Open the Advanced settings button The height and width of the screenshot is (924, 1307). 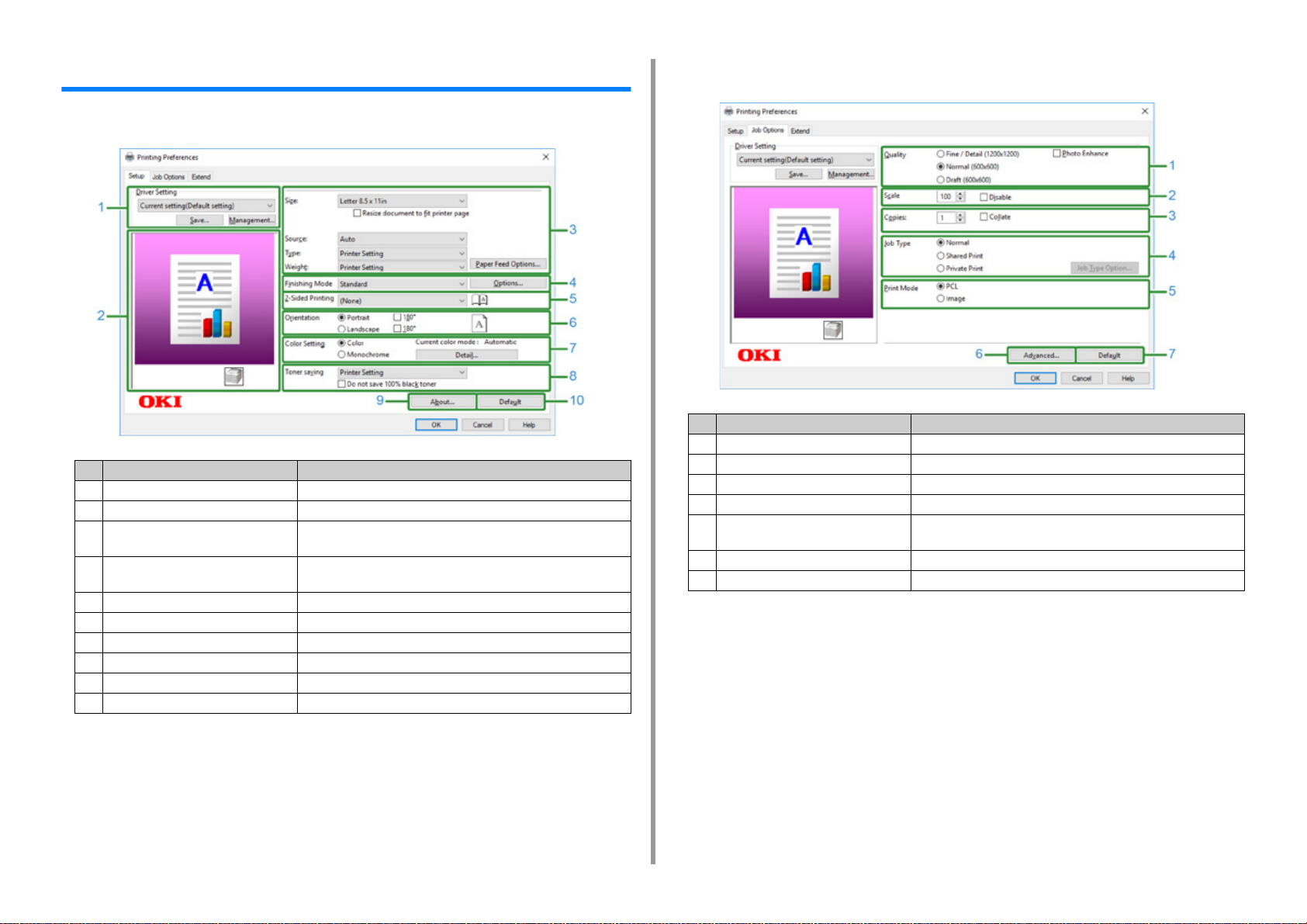pyautogui.click(x=1041, y=355)
